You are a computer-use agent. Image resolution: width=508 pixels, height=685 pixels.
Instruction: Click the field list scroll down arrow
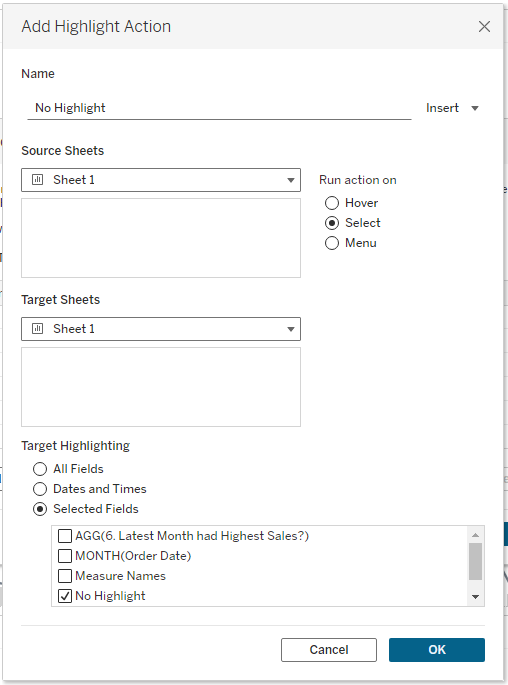[x=476, y=596]
